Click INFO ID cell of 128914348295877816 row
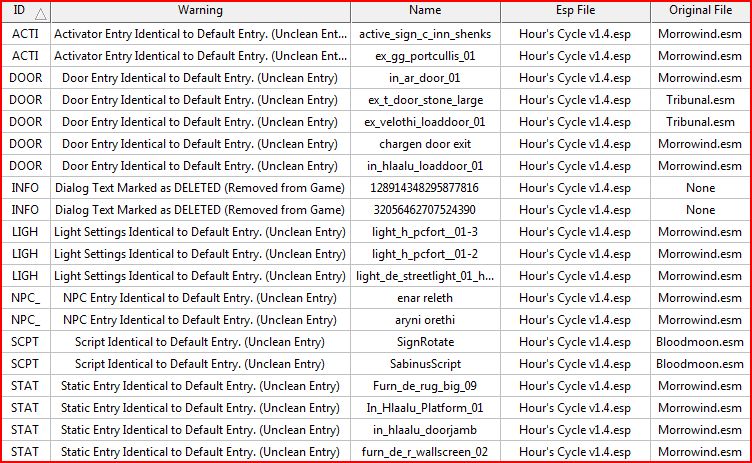The width and height of the screenshot is (752, 463). 25,188
